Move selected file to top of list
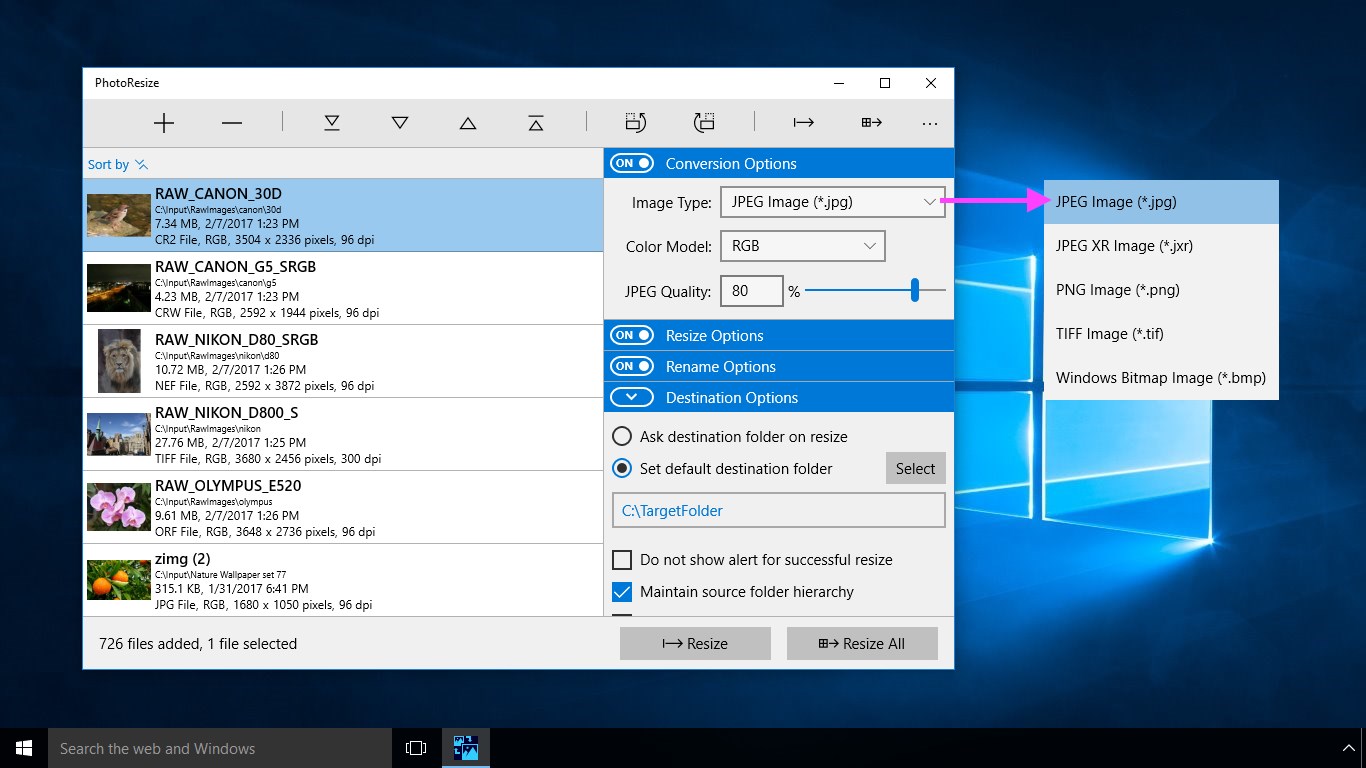 [536, 123]
